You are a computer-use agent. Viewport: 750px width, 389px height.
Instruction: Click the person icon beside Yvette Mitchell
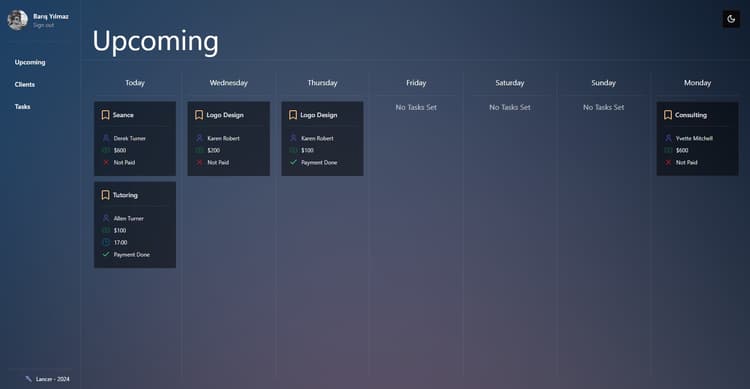668,138
